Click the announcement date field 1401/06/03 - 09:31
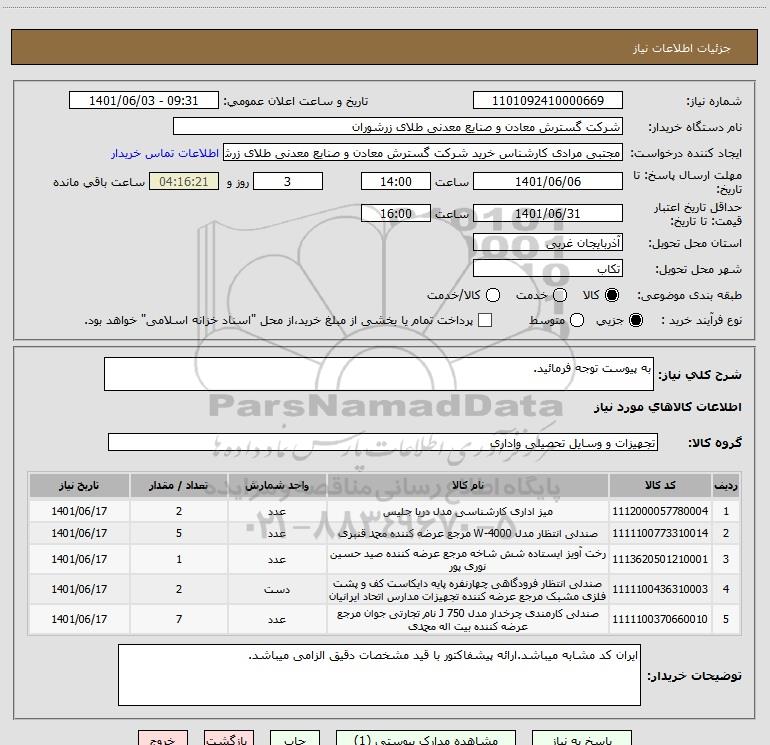The image size is (770, 745). (143, 101)
